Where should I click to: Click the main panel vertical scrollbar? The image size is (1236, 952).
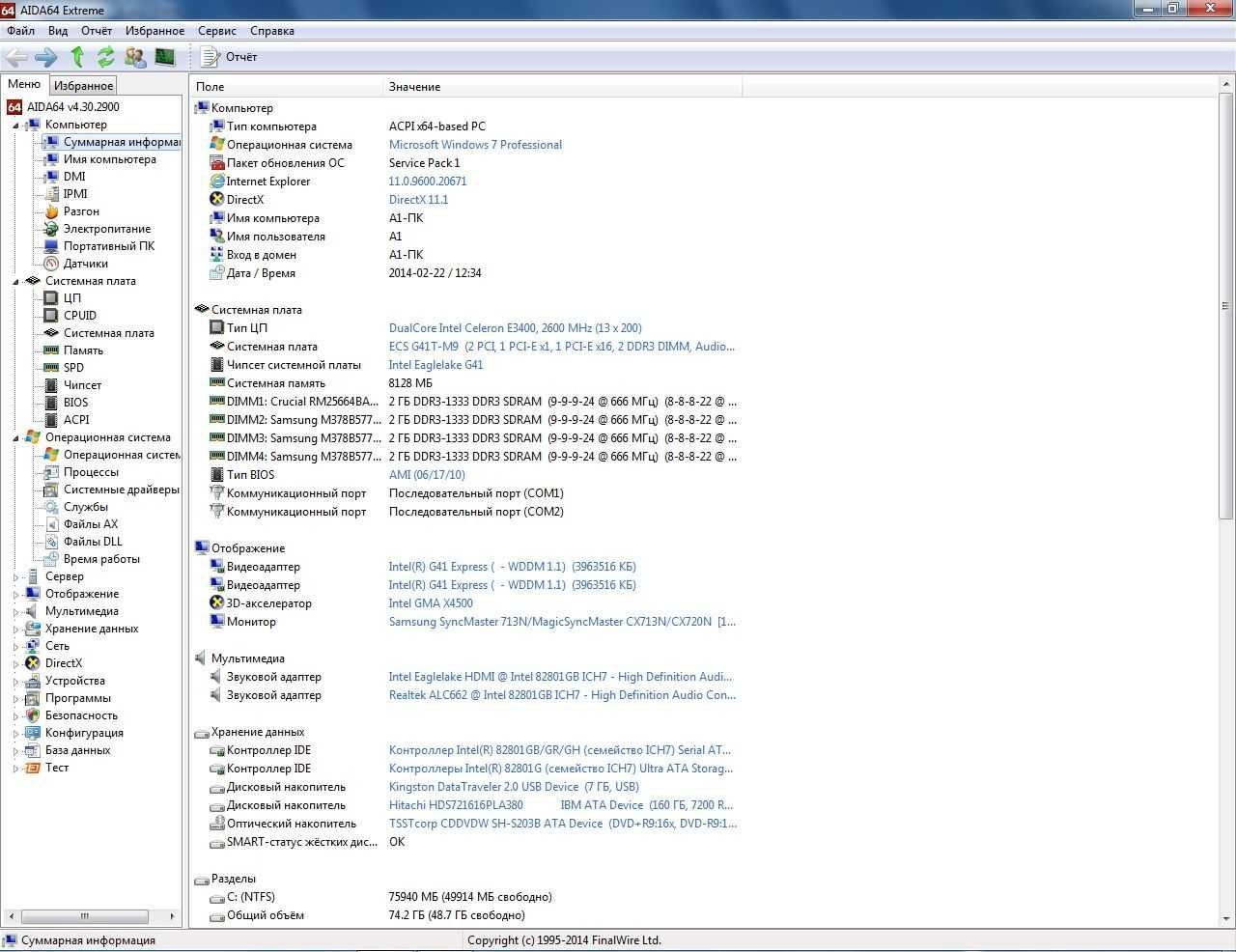click(x=1226, y=305)
